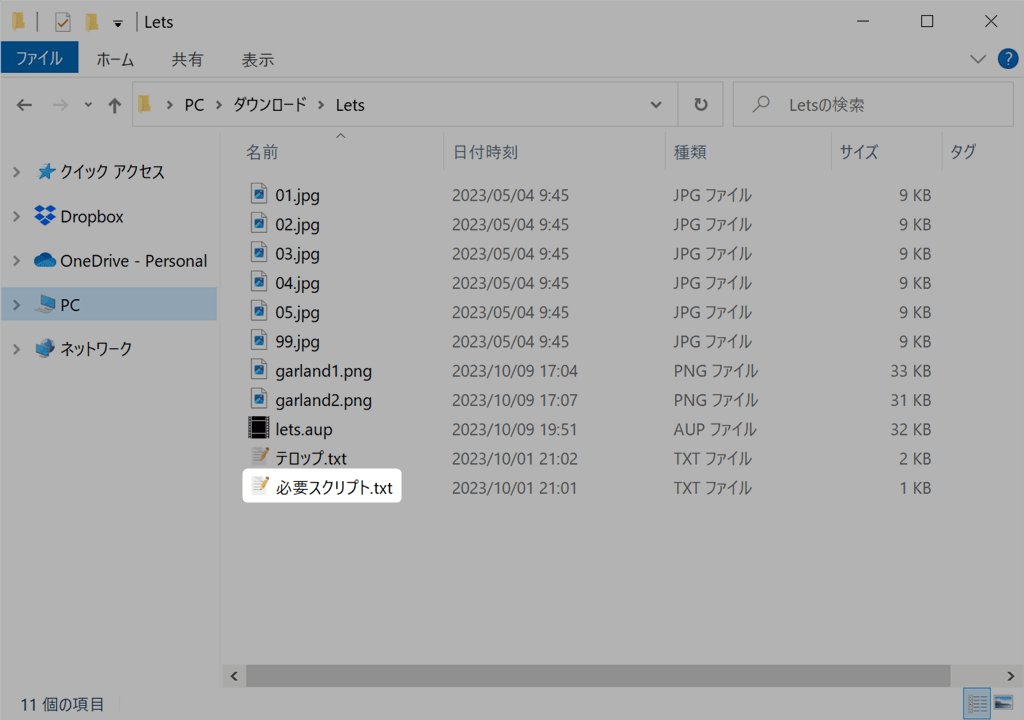Refresh the folder with the refresh icon
Viewport: 1024px width, 720px height.
pos(700,104)
